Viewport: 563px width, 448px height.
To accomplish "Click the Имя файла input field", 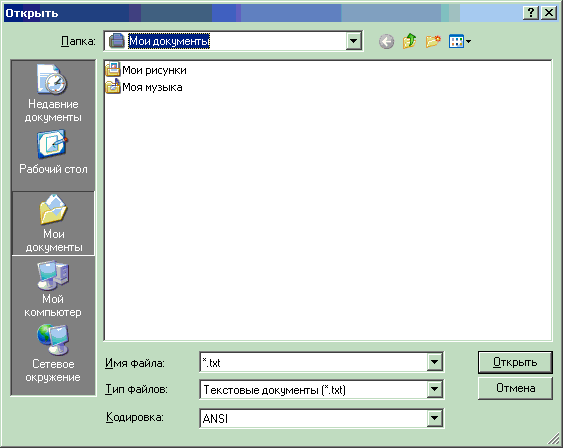I will coord(313,362).
